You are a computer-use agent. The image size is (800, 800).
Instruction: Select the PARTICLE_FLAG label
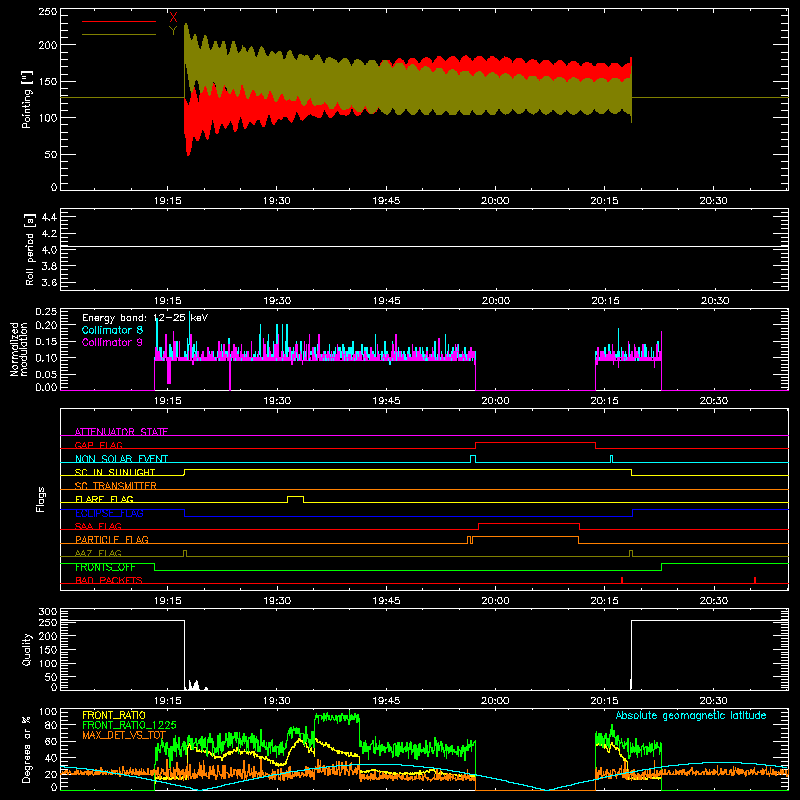click(x=112, y=540)
